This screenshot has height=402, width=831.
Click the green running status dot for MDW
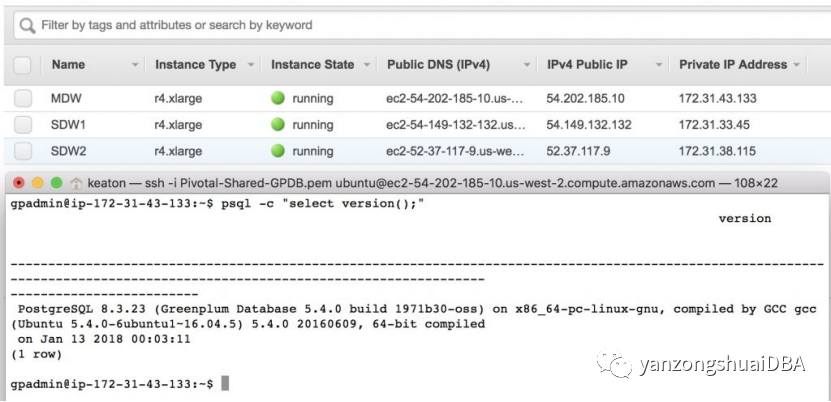[x=278, y=99]
